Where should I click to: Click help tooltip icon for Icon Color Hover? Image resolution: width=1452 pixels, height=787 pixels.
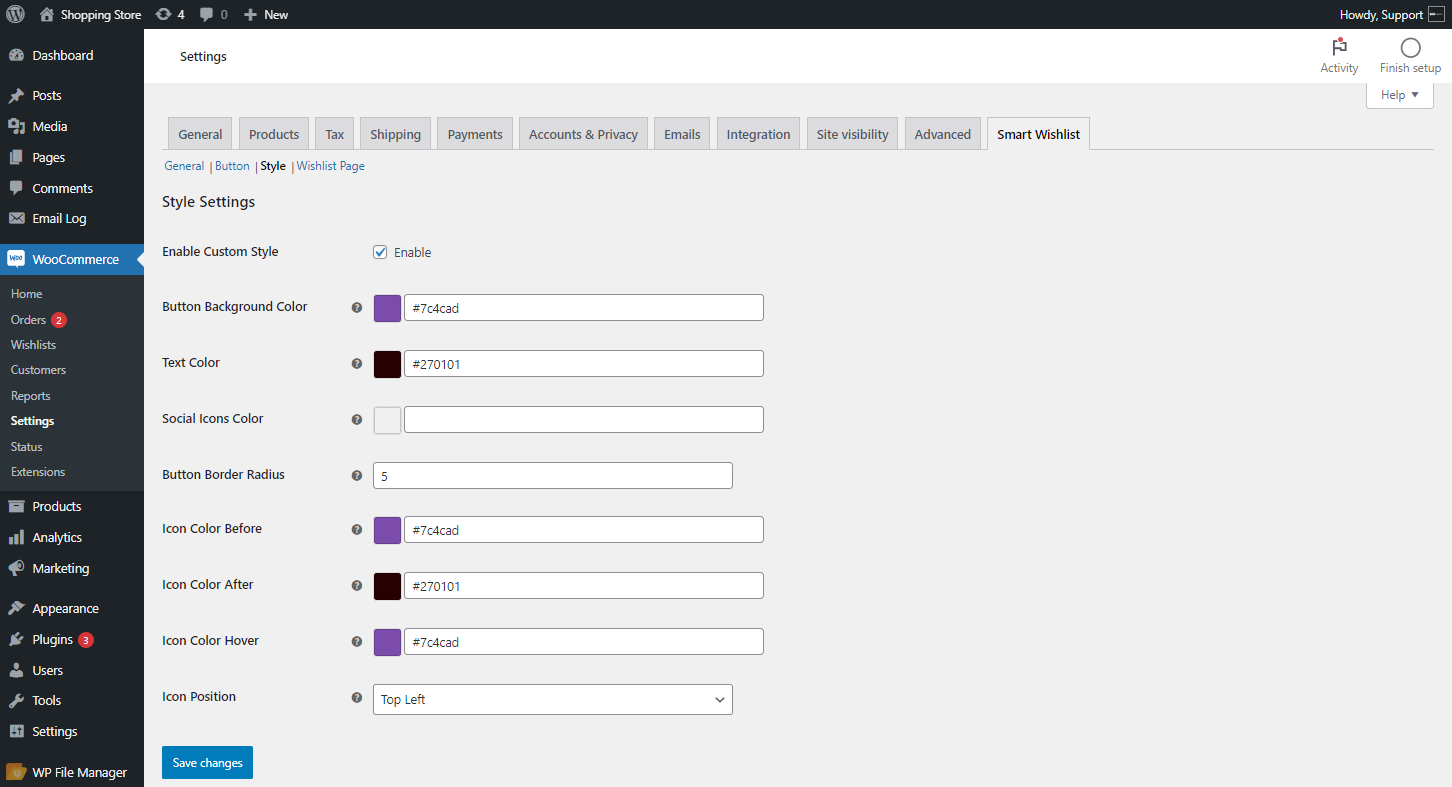coord(357,642)
